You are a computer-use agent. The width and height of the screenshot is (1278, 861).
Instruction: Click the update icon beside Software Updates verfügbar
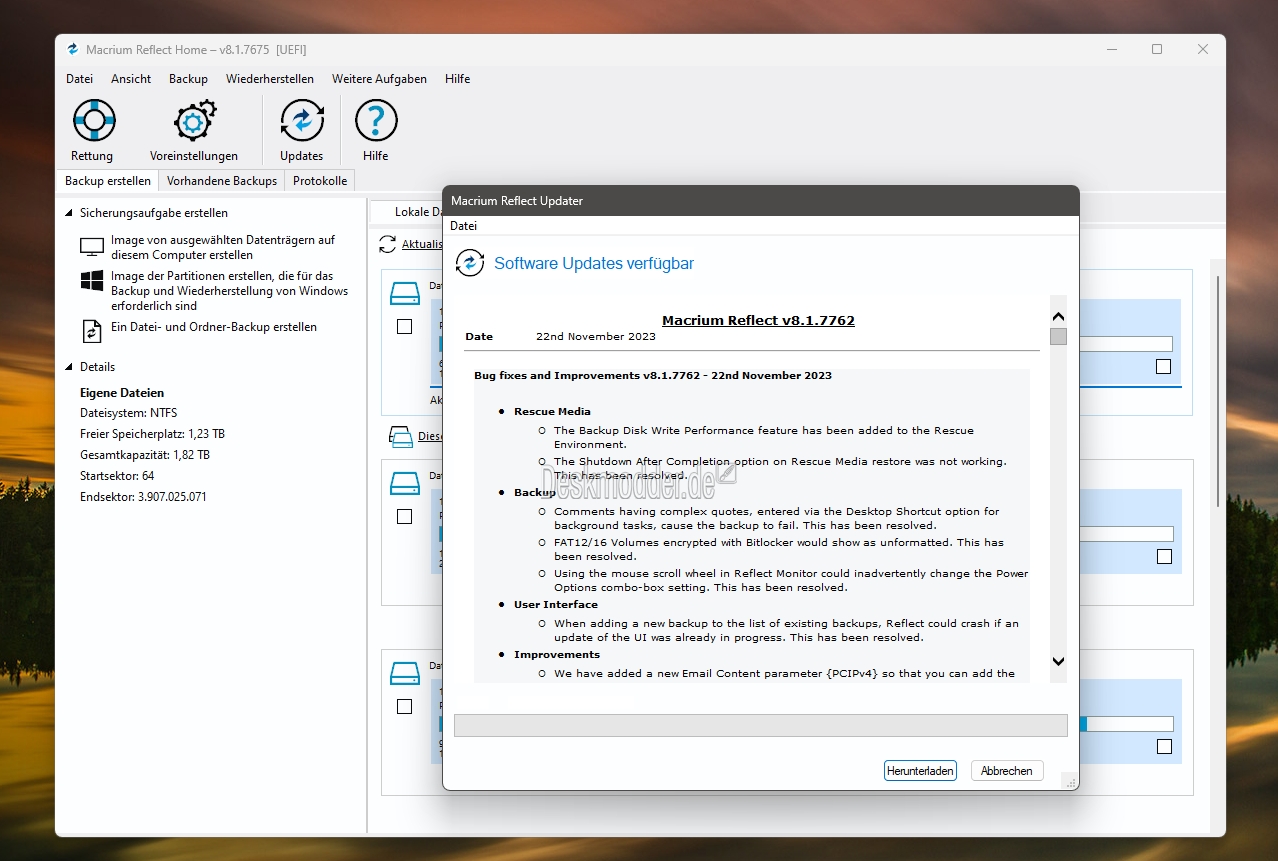tap(470, 263)
